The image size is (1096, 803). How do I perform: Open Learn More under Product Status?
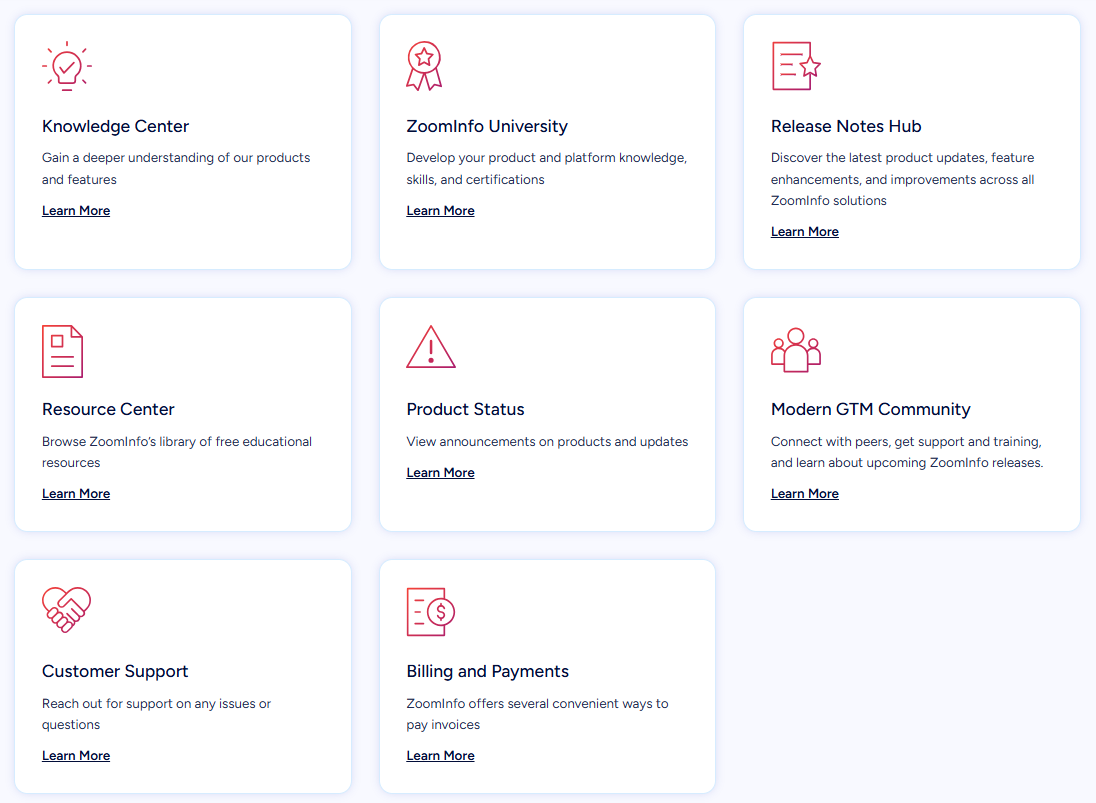tap(440, 473)
